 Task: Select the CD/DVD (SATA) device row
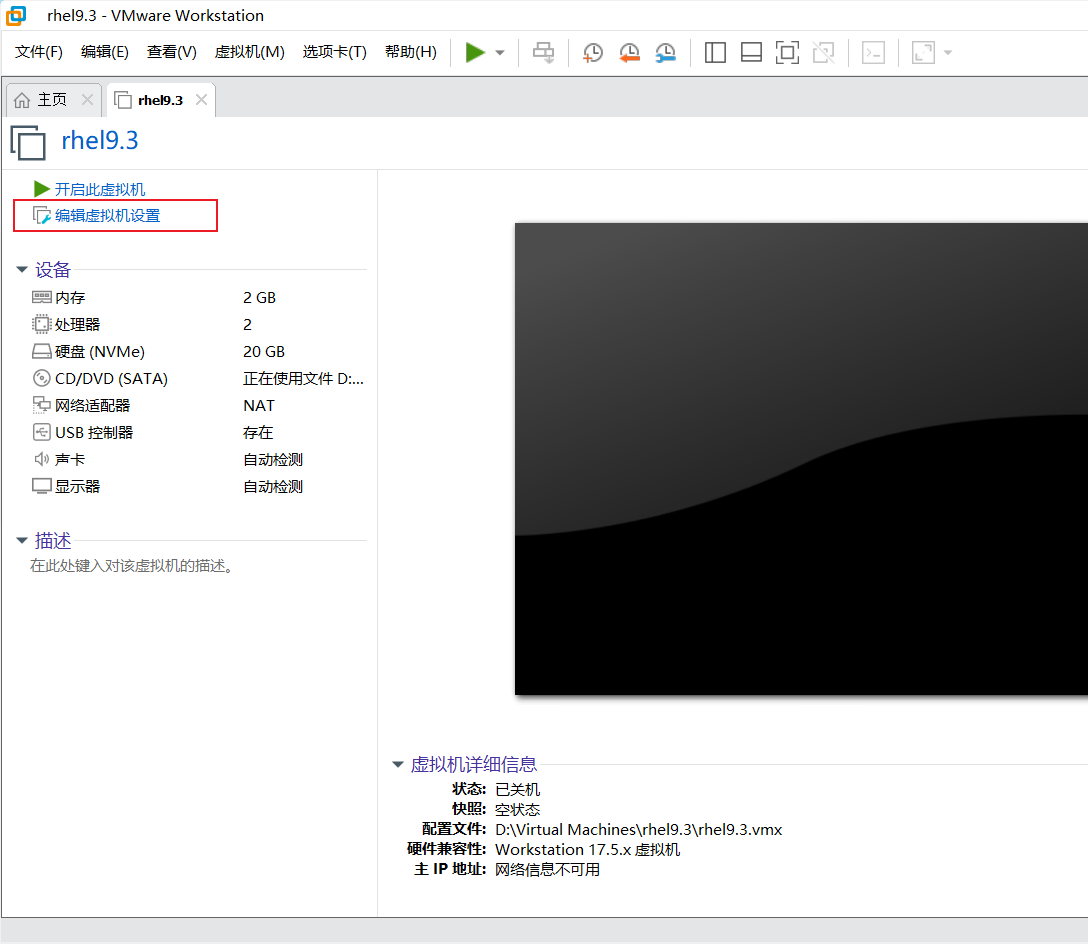(x=197, y=379)
